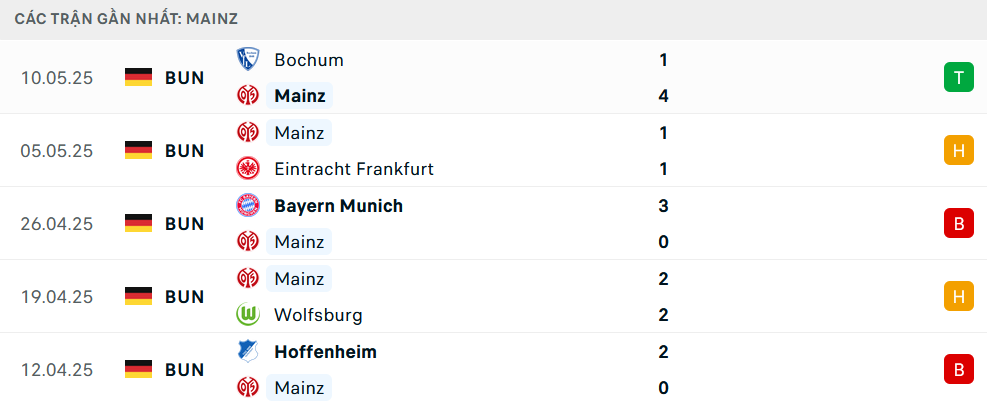Click red B badge for Hoffenheim match
The width and height of the screenshot is (987, 405).
pos(959,369)
